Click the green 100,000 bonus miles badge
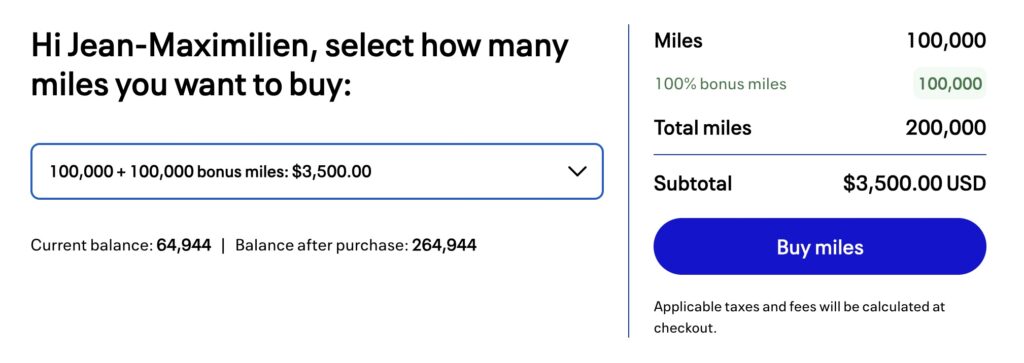1024x363 pixels. [x=950, y=84]
